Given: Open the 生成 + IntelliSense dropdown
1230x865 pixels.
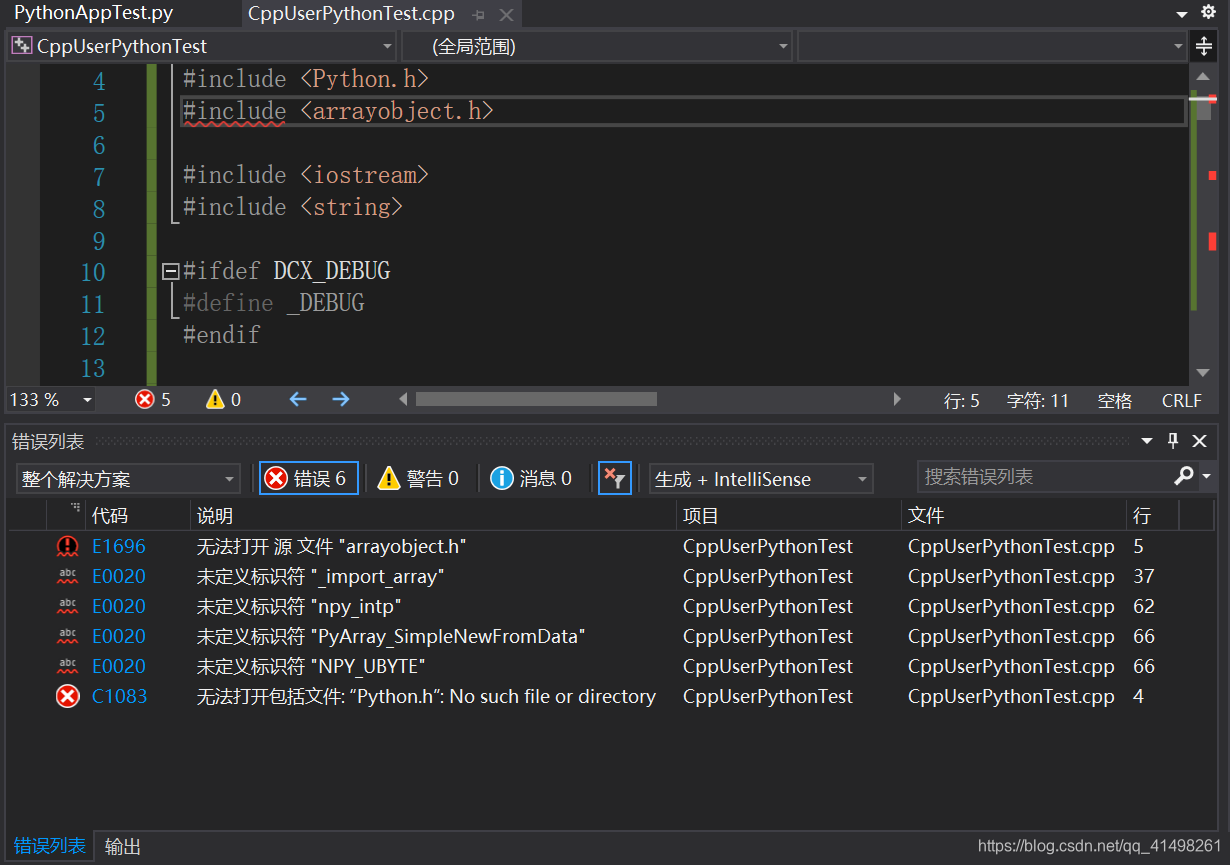Looking at the screenshot, I should tap(761, 479).
